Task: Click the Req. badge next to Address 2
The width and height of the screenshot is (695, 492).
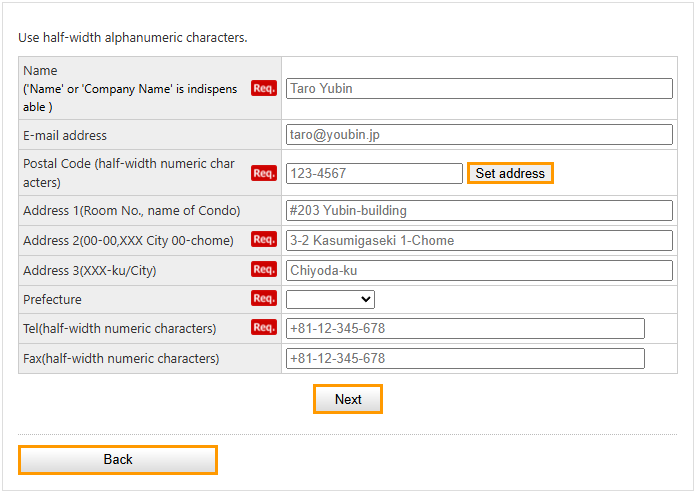Action: tap(264, 240)
